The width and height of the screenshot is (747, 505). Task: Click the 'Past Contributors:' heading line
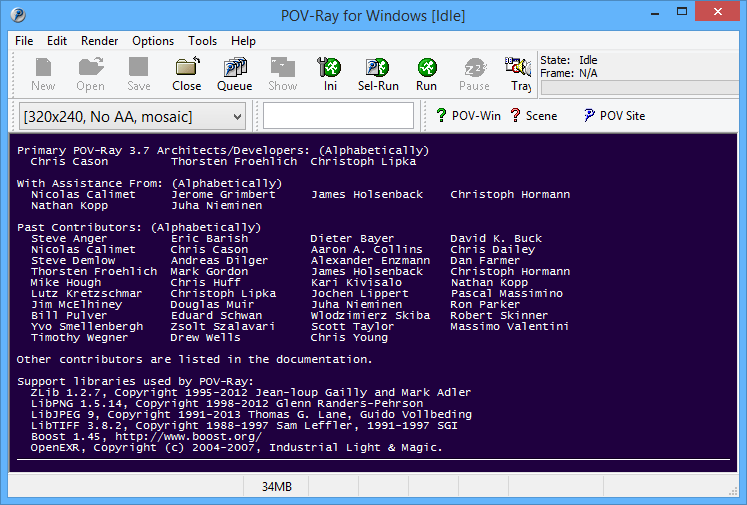[x=139, y=227]
